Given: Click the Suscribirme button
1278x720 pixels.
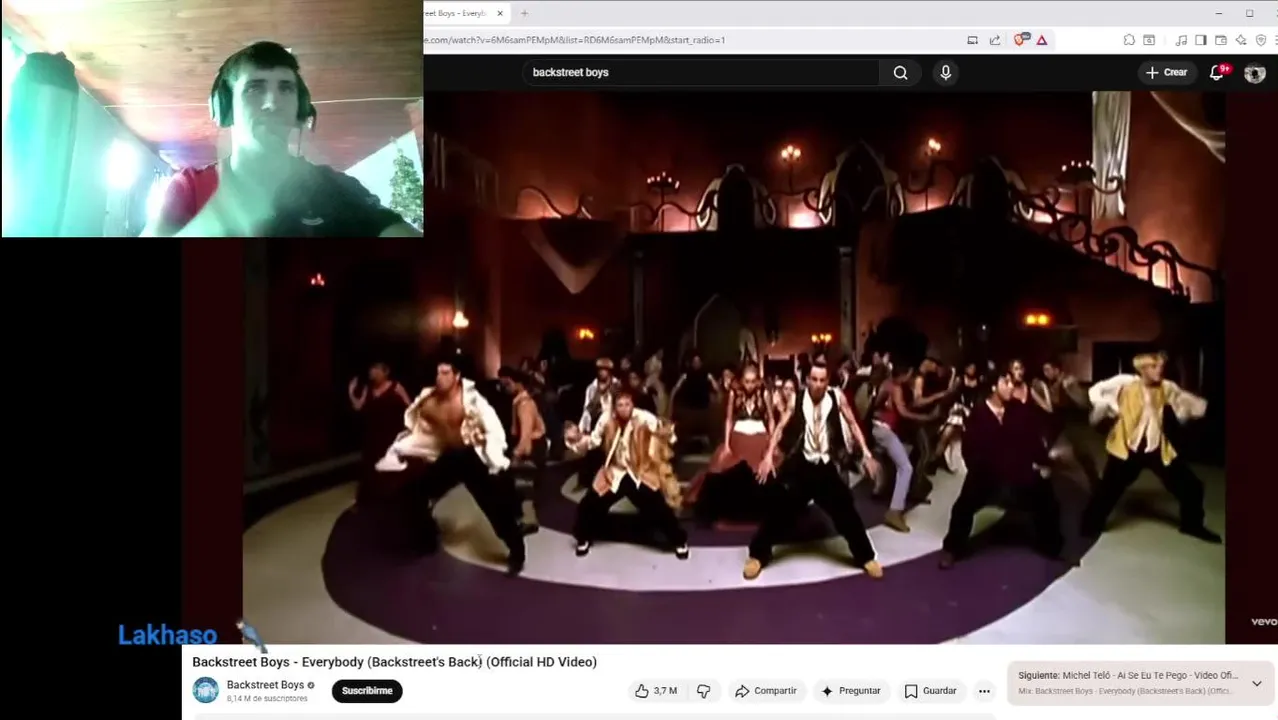Looking at the screenshot, I should point(367,691).
